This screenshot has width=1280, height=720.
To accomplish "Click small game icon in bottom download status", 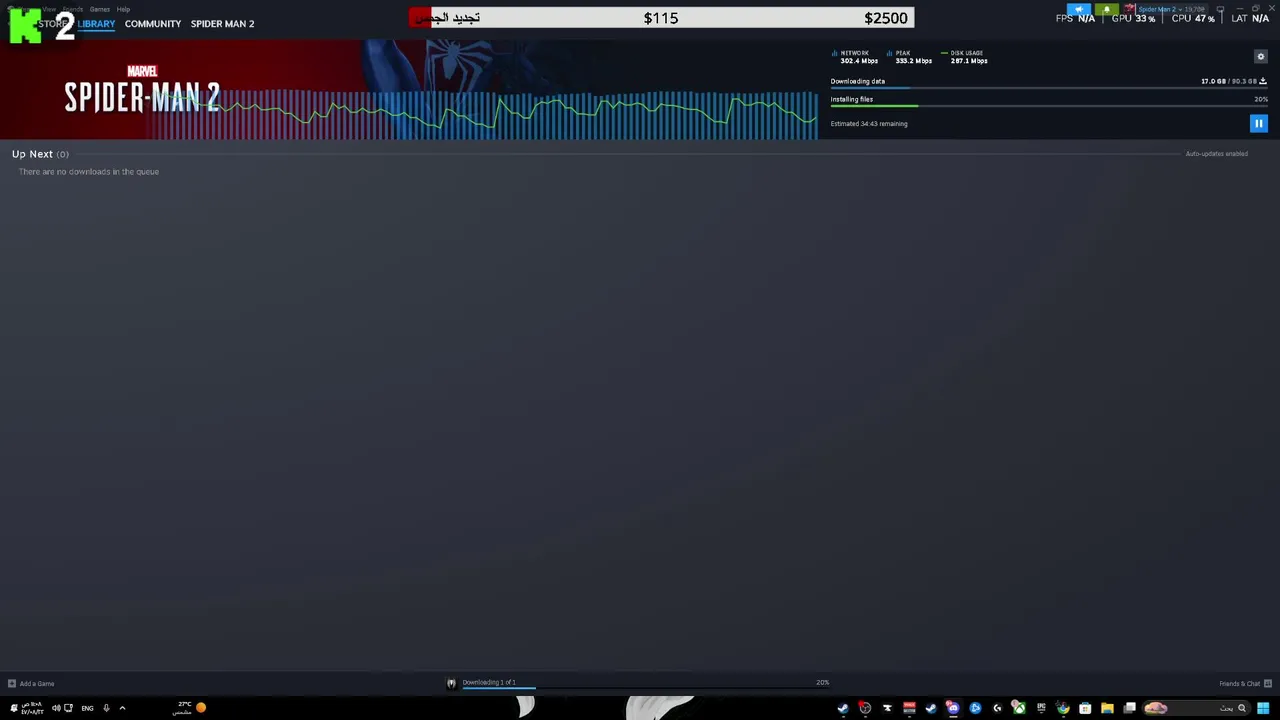I will (x=451, y=683).
